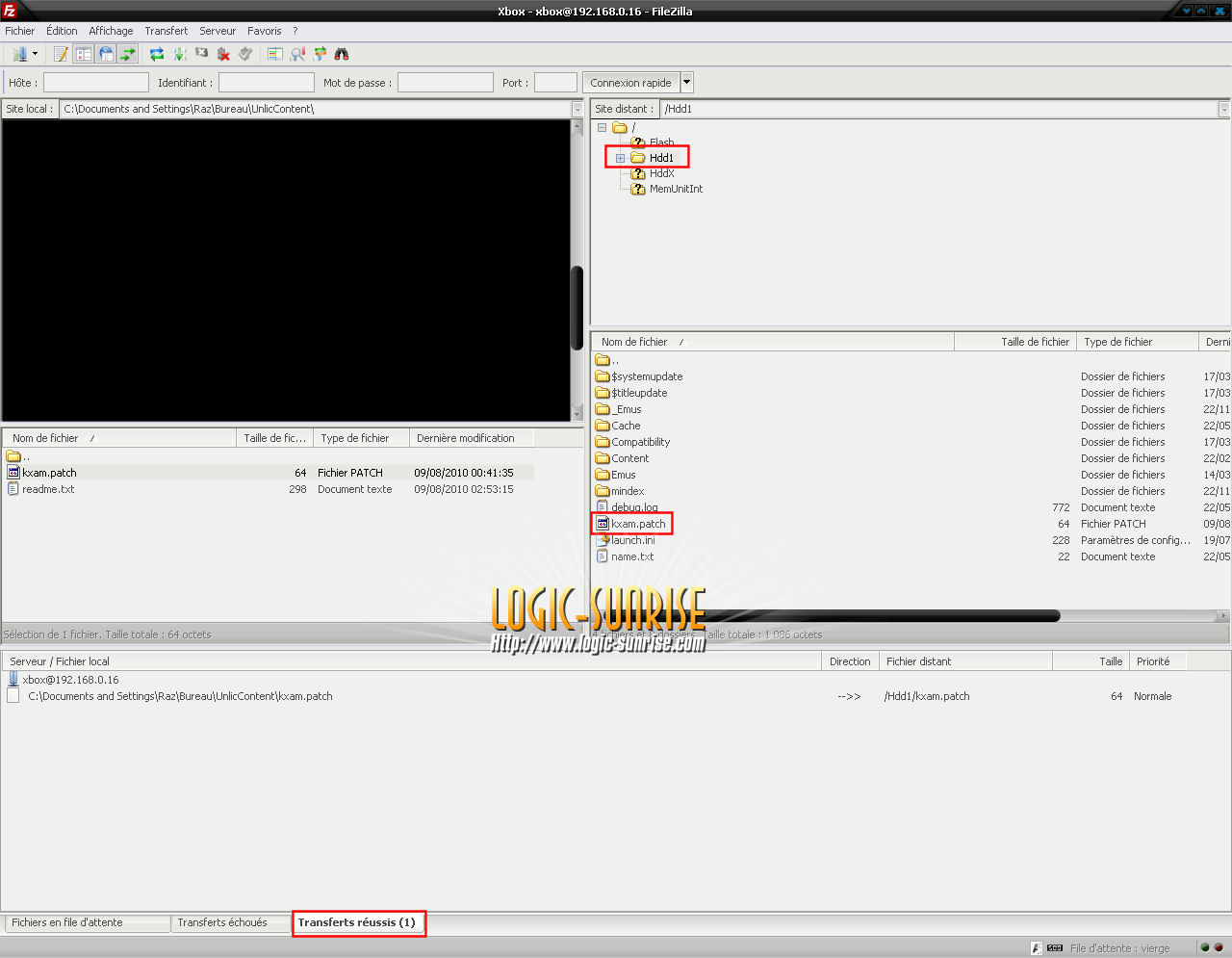Focus the Identifiant input field
The width and height of the screenshot is (1232, 958).
coord(267,83)
